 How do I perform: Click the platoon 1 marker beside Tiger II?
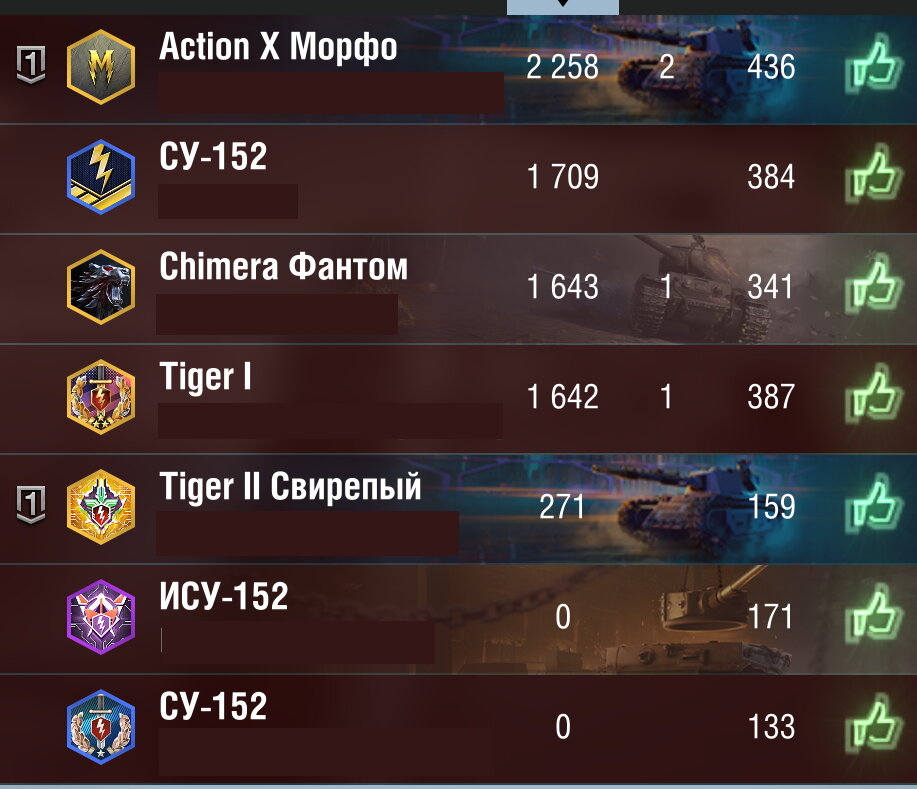coord(30,504)
